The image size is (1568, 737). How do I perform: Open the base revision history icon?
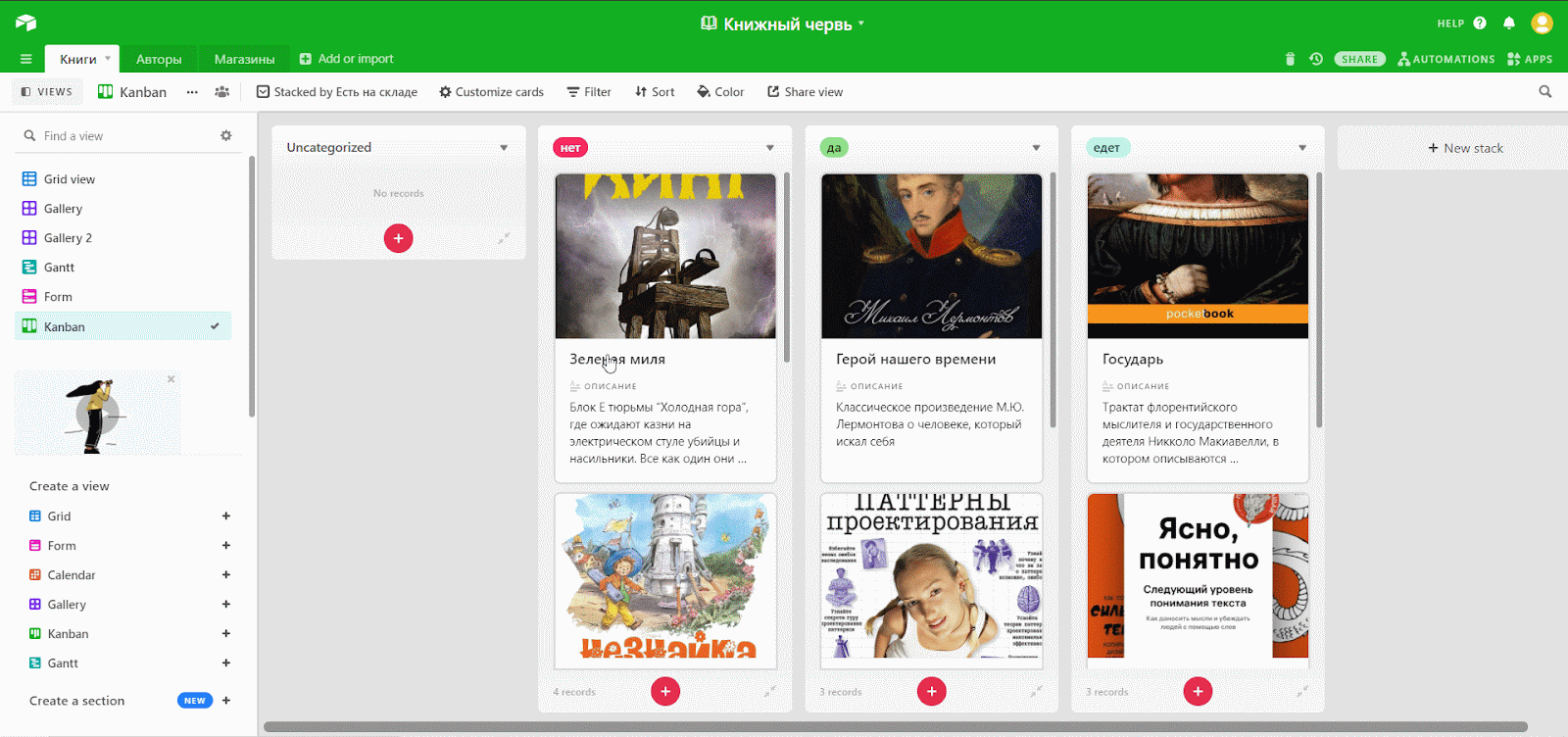coord(1316,59)
